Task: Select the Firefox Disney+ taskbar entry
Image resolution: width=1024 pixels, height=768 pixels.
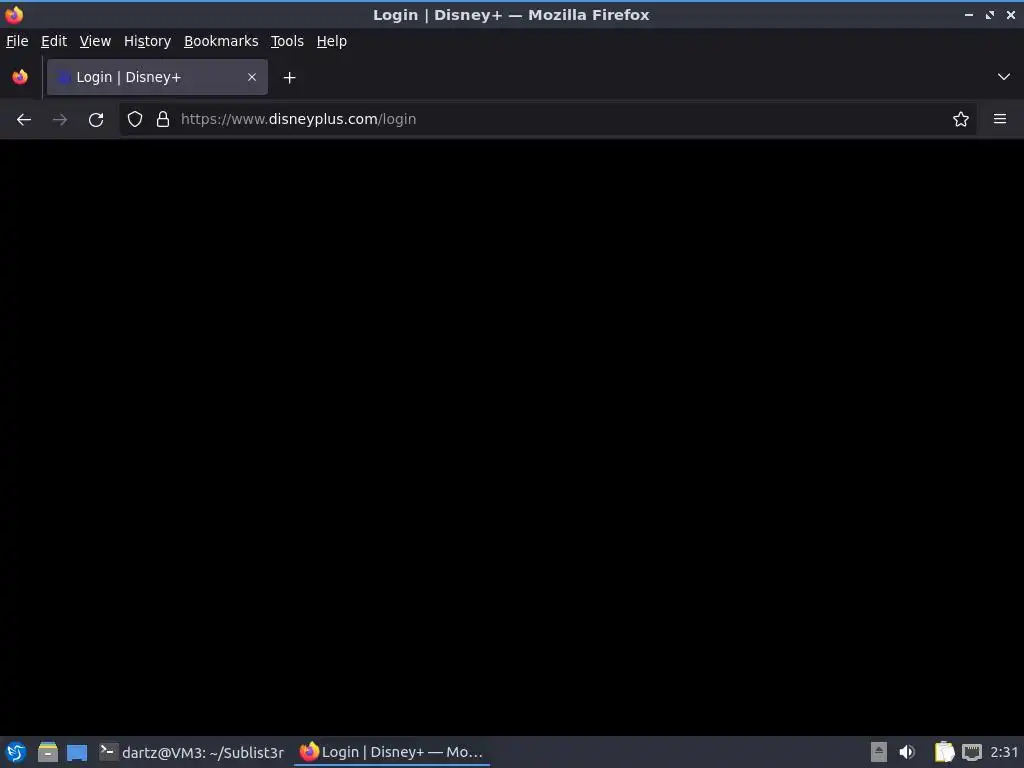Action: pos(392,752)
